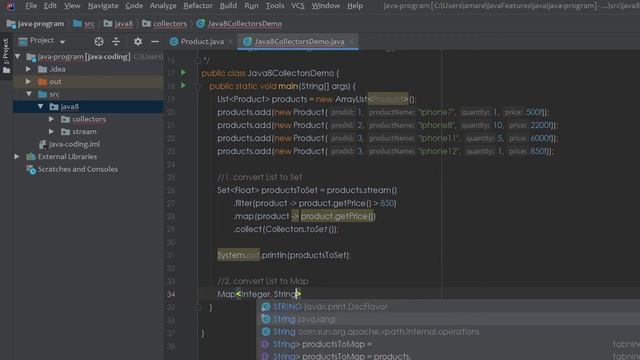Screen dimensions: 640x360
Task: Open Project panel settings gear
Action: point(138,41)
